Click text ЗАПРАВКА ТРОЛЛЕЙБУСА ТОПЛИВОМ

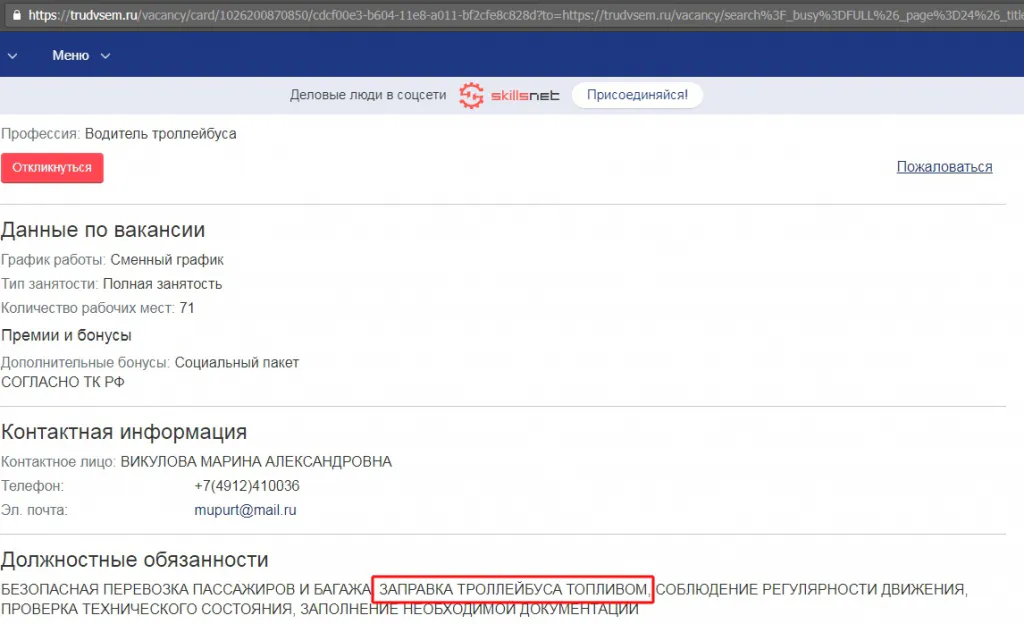(513, 589)
